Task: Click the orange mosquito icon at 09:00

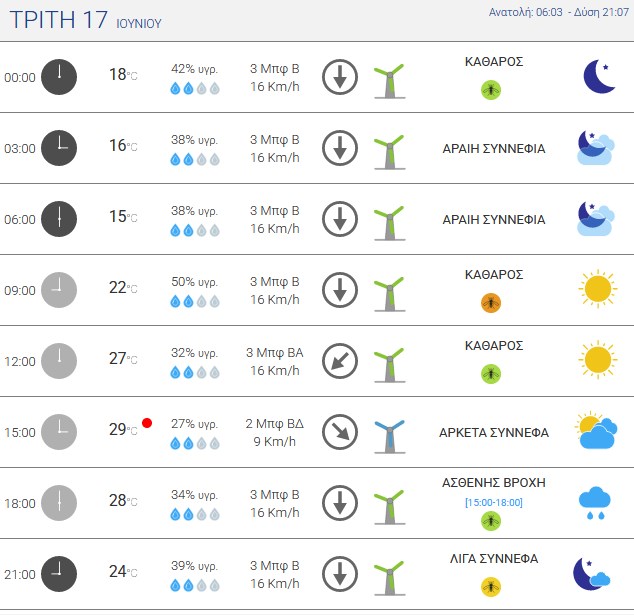Action: 491,303
